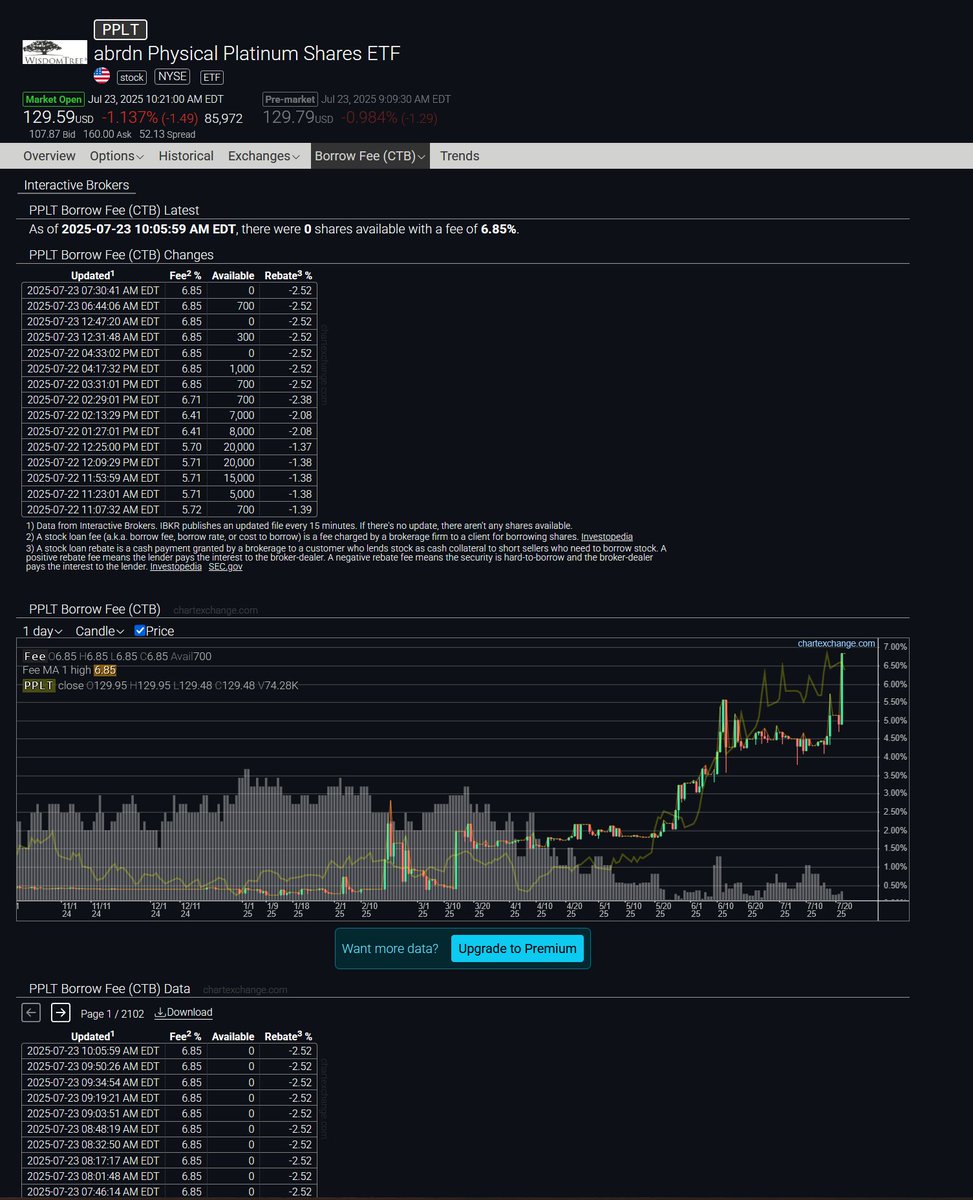The width and height of the screenshot is (973, 1200).
Task: Click the Pre-market status badge
Action: click(x=290, y=99)
